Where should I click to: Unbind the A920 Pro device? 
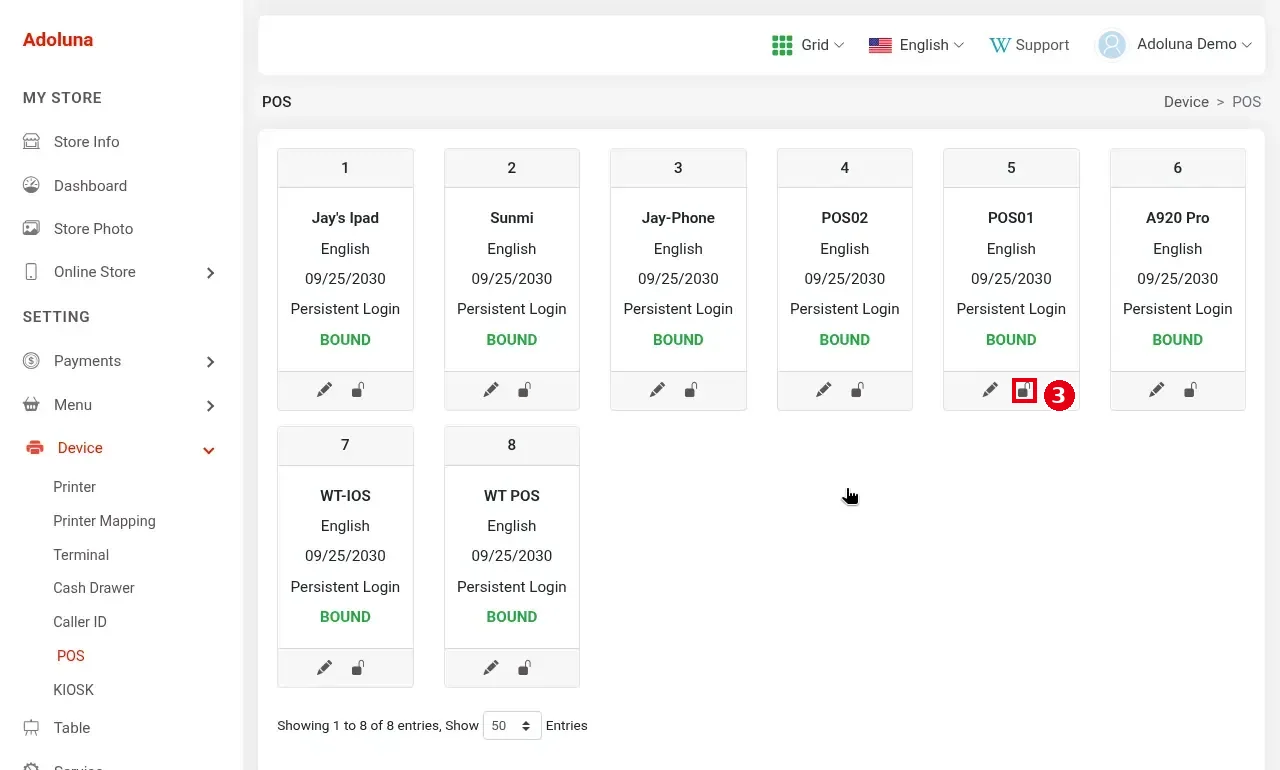1190,390
